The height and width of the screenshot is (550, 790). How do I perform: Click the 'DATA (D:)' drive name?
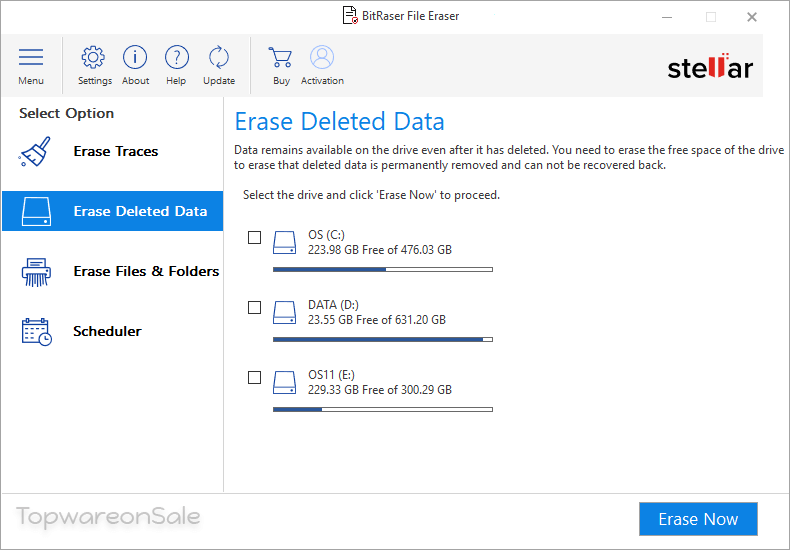pos(334,305)
